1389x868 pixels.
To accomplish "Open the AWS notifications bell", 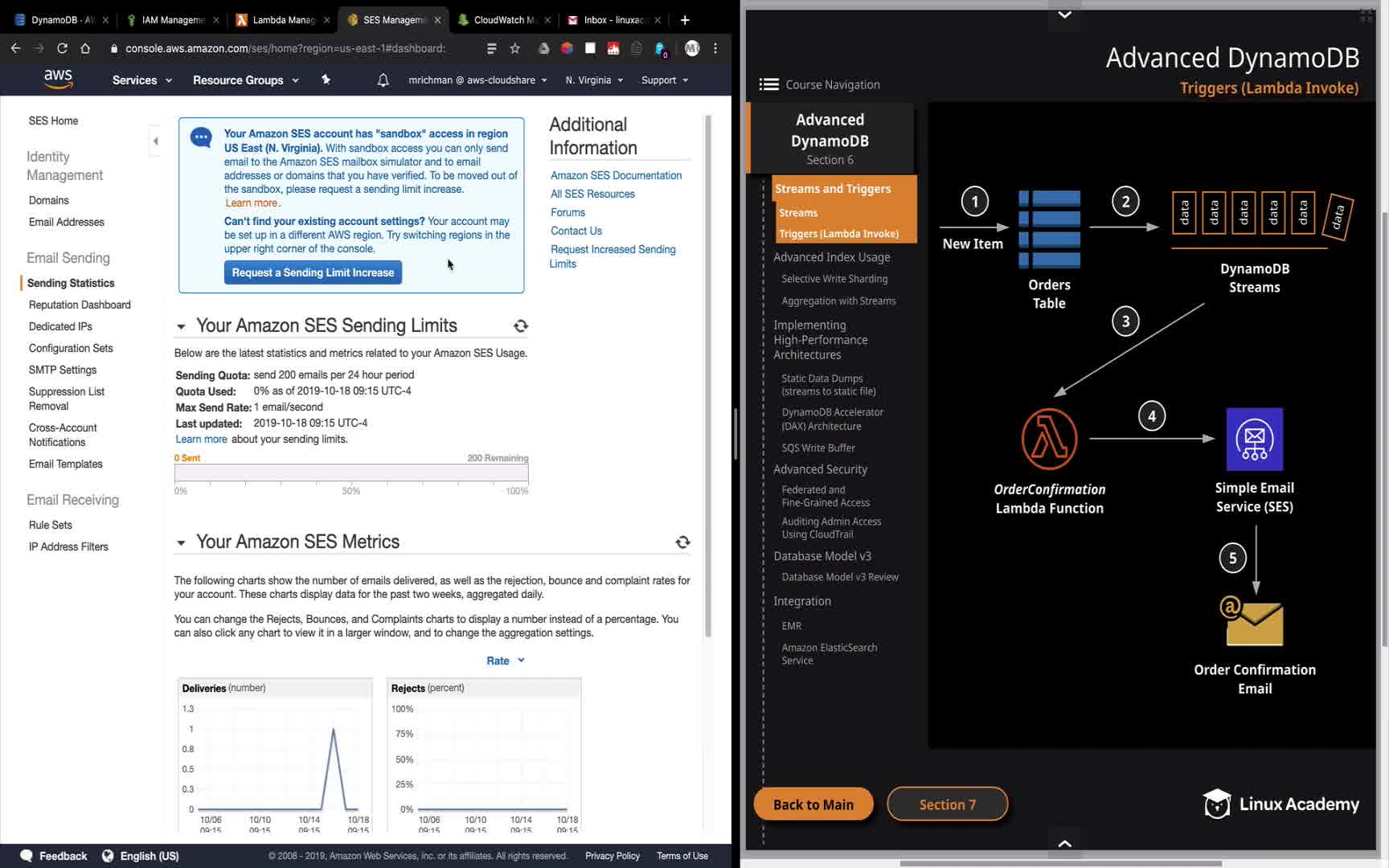I will point(383,80).
